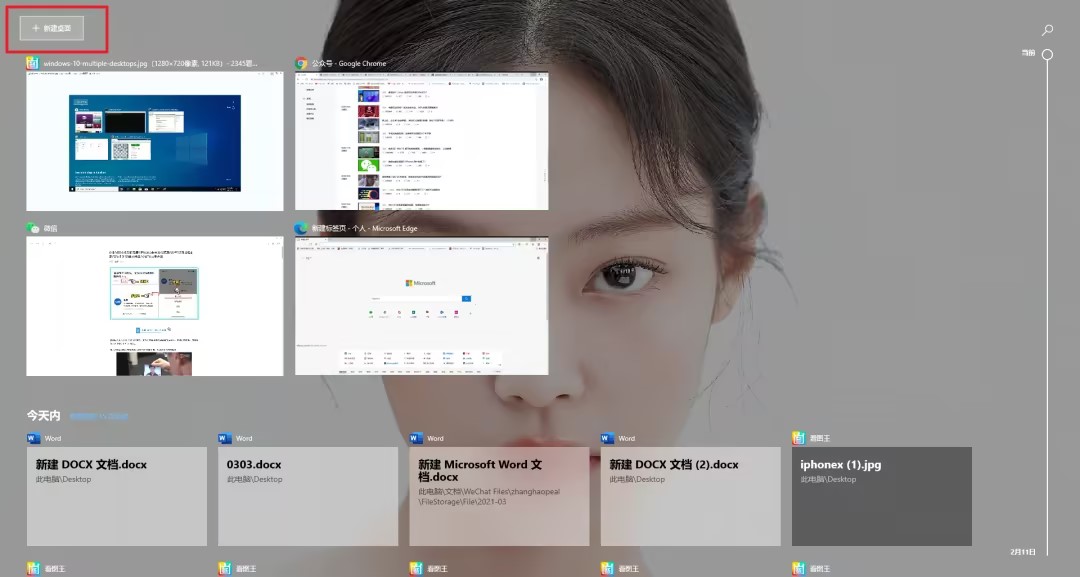The height and width of the screenshot is (577, 1080).
Task: Open the 0303.docx timeline activity card
Action: coord(307,496)
